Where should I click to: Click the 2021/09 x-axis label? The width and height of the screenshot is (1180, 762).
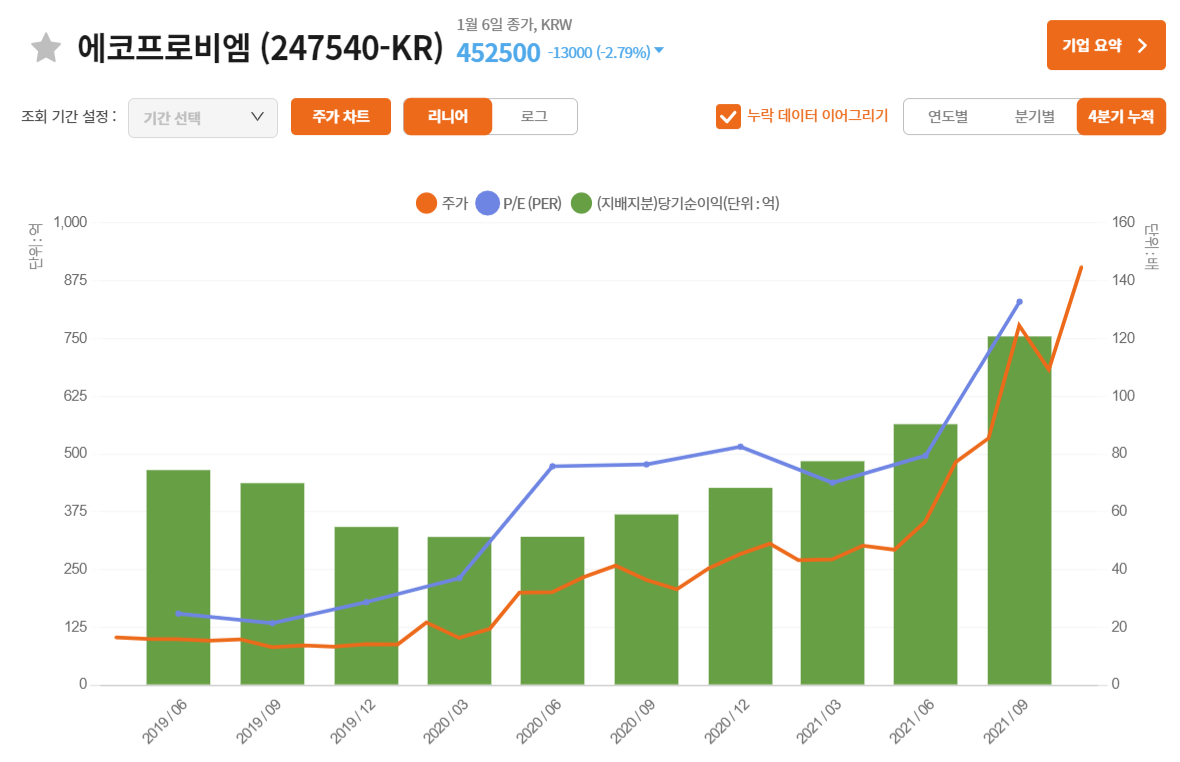1006,721
